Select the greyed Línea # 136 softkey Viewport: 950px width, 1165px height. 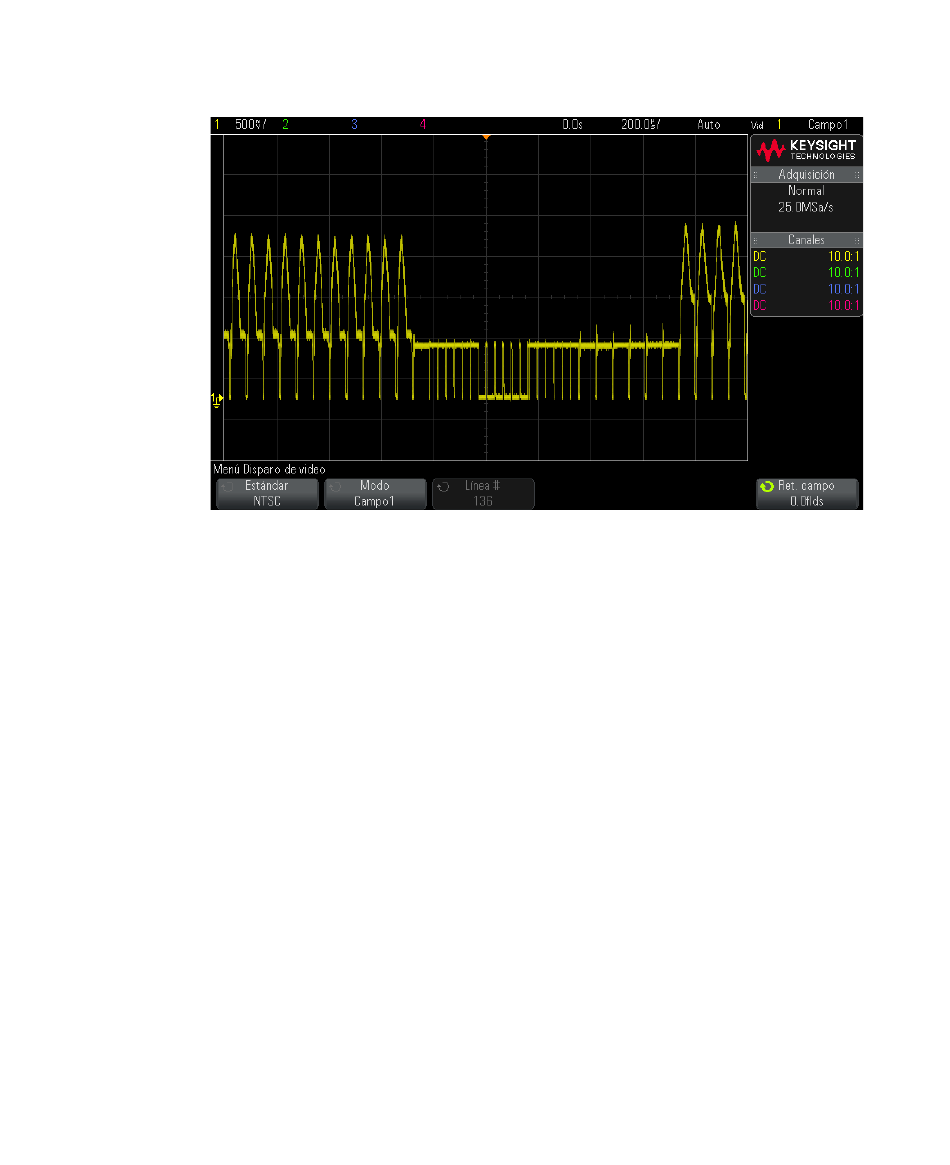pos(483,493)
